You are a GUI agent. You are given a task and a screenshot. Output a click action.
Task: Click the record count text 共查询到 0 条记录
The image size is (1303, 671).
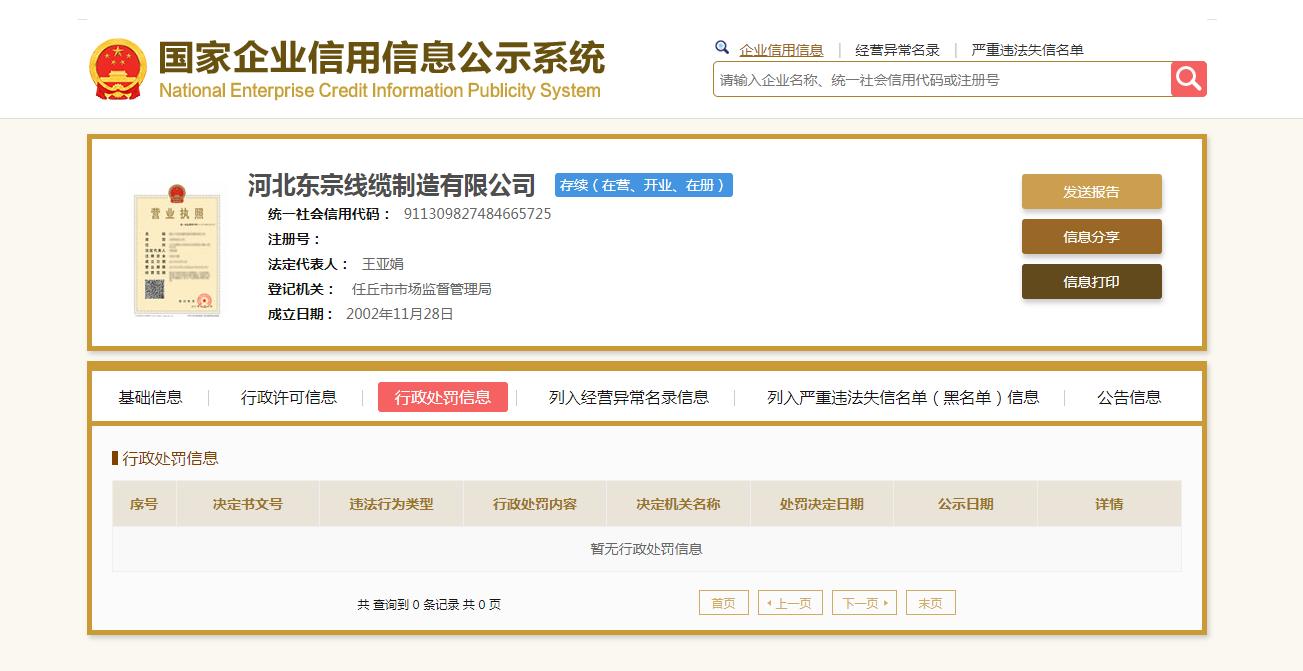point(408,605)
